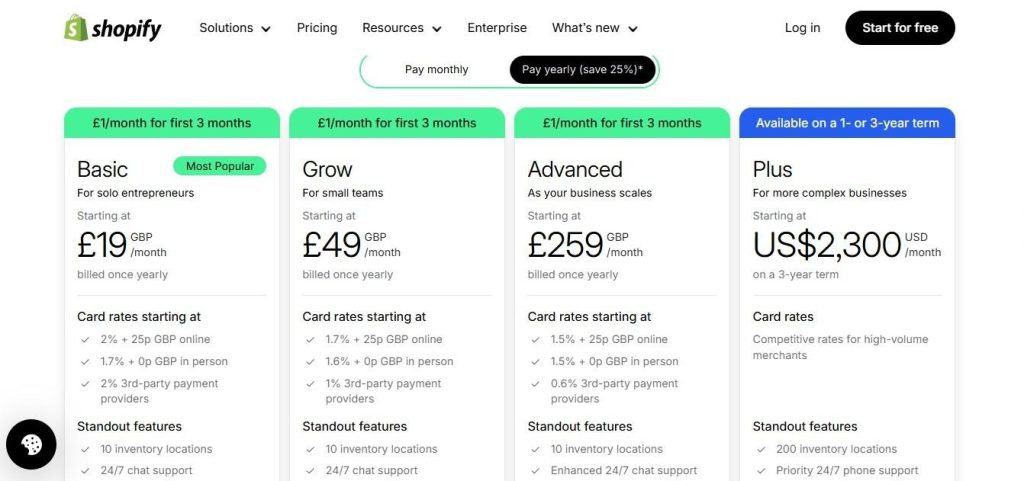Screen dimensions: 1024x481
Task: Click checkmark beside Basic 10 inventory locations
Action: pyautogui.click(x=86, y=449)
